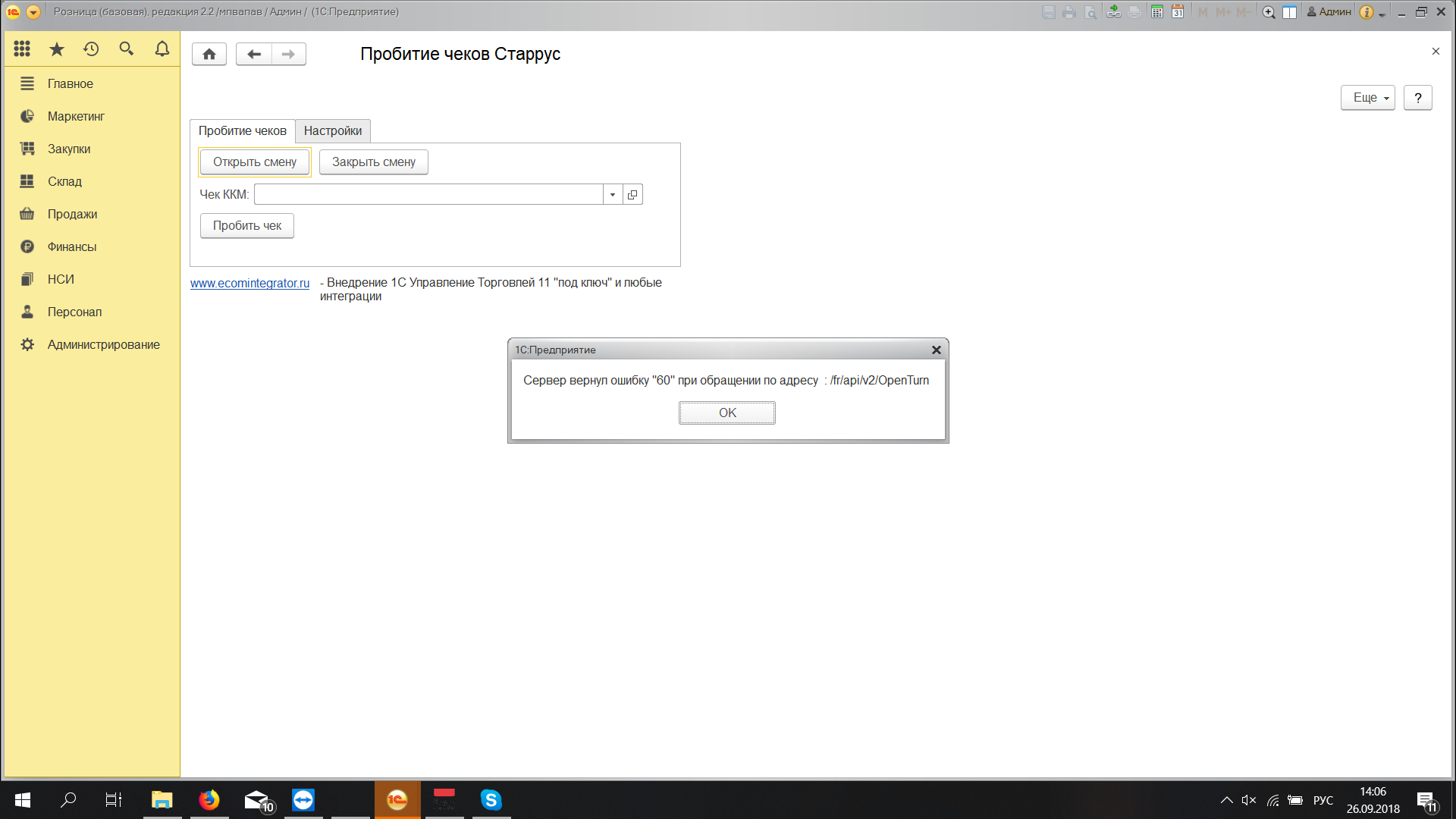Viewport: 1456px width, 819px height.
Task: Open the Администрирование section
Action: point(91,345)
